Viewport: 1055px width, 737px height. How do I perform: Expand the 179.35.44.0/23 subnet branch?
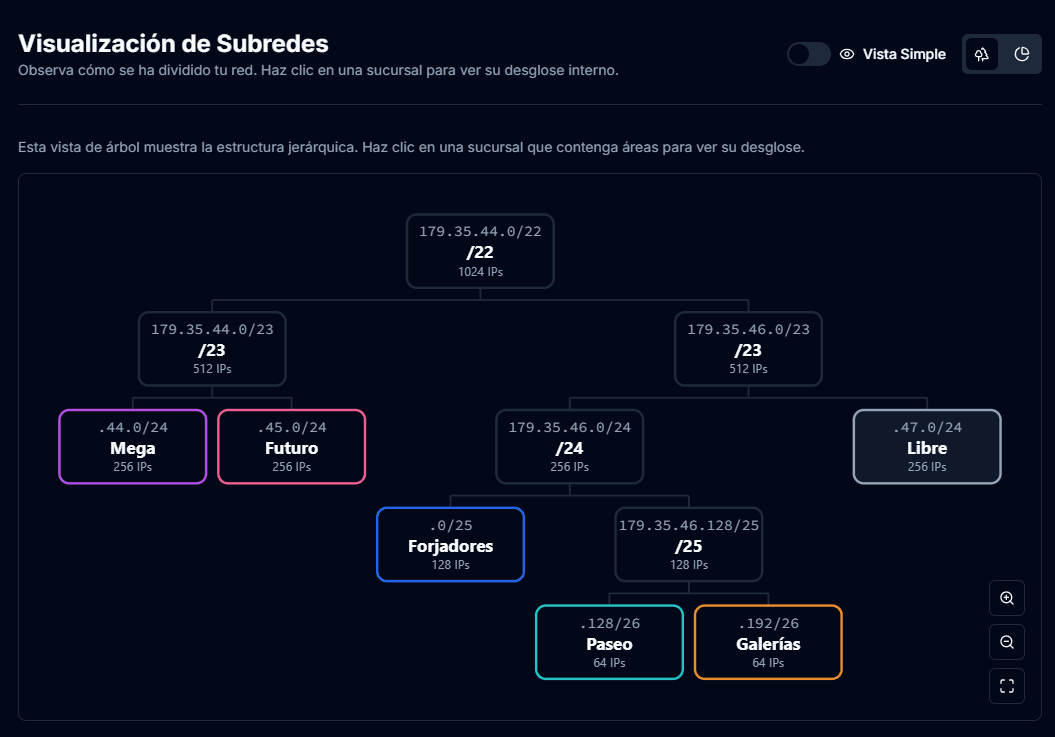(x=212, y=348)
